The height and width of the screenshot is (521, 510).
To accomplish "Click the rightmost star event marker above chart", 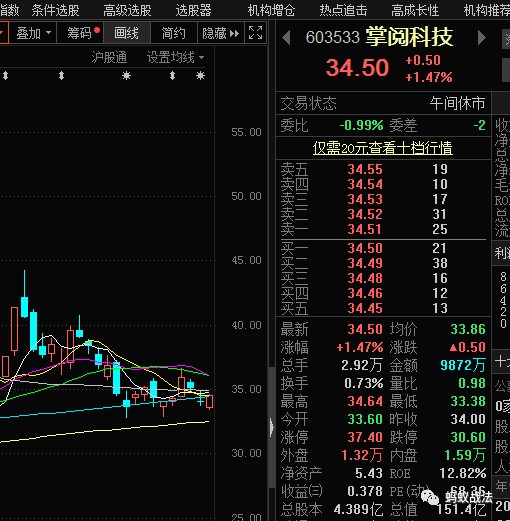I will tap(200, 76).
